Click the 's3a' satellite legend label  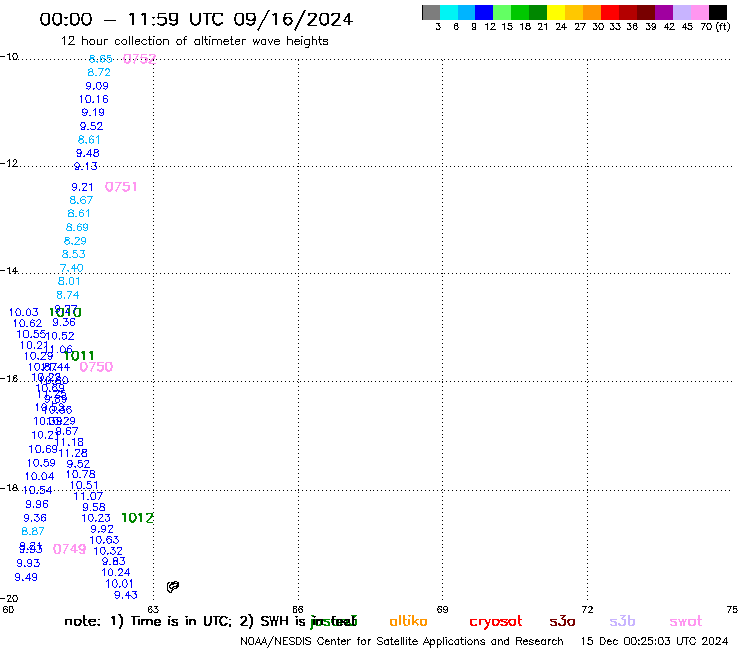pos(562,621)
